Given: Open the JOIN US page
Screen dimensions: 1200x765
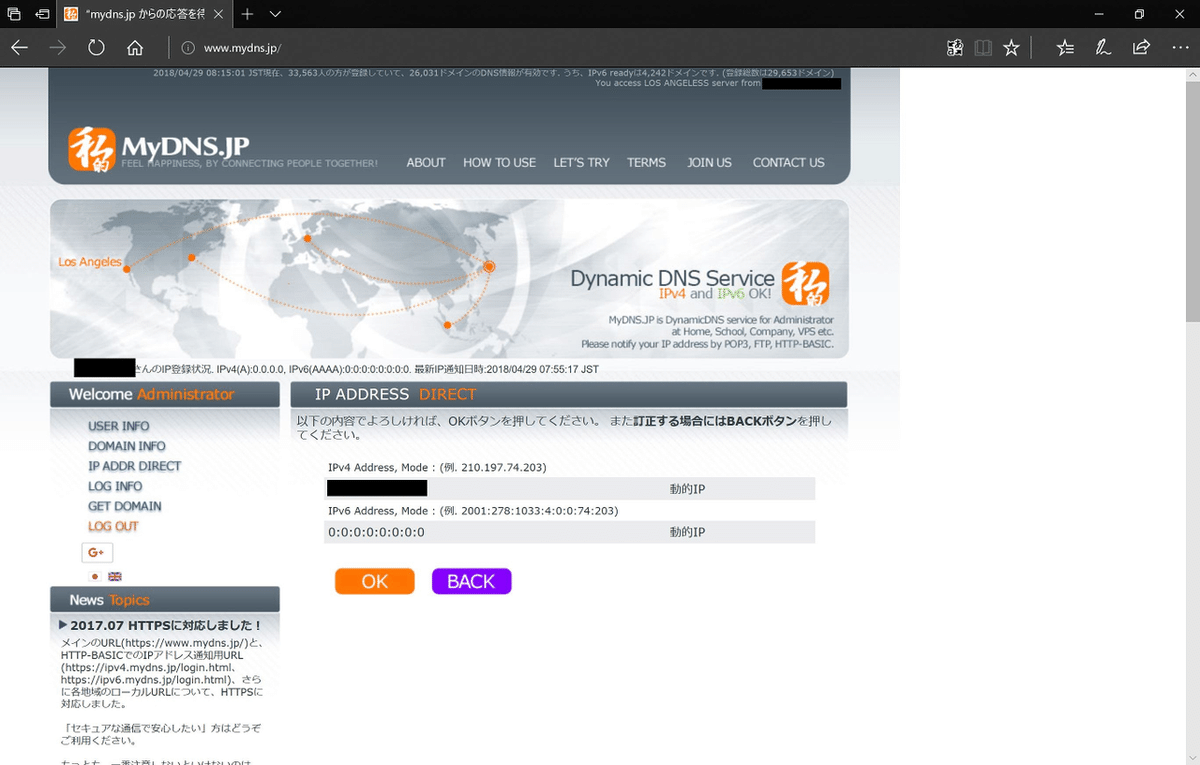Looking at the screenshot, I should tap(709, 162).
